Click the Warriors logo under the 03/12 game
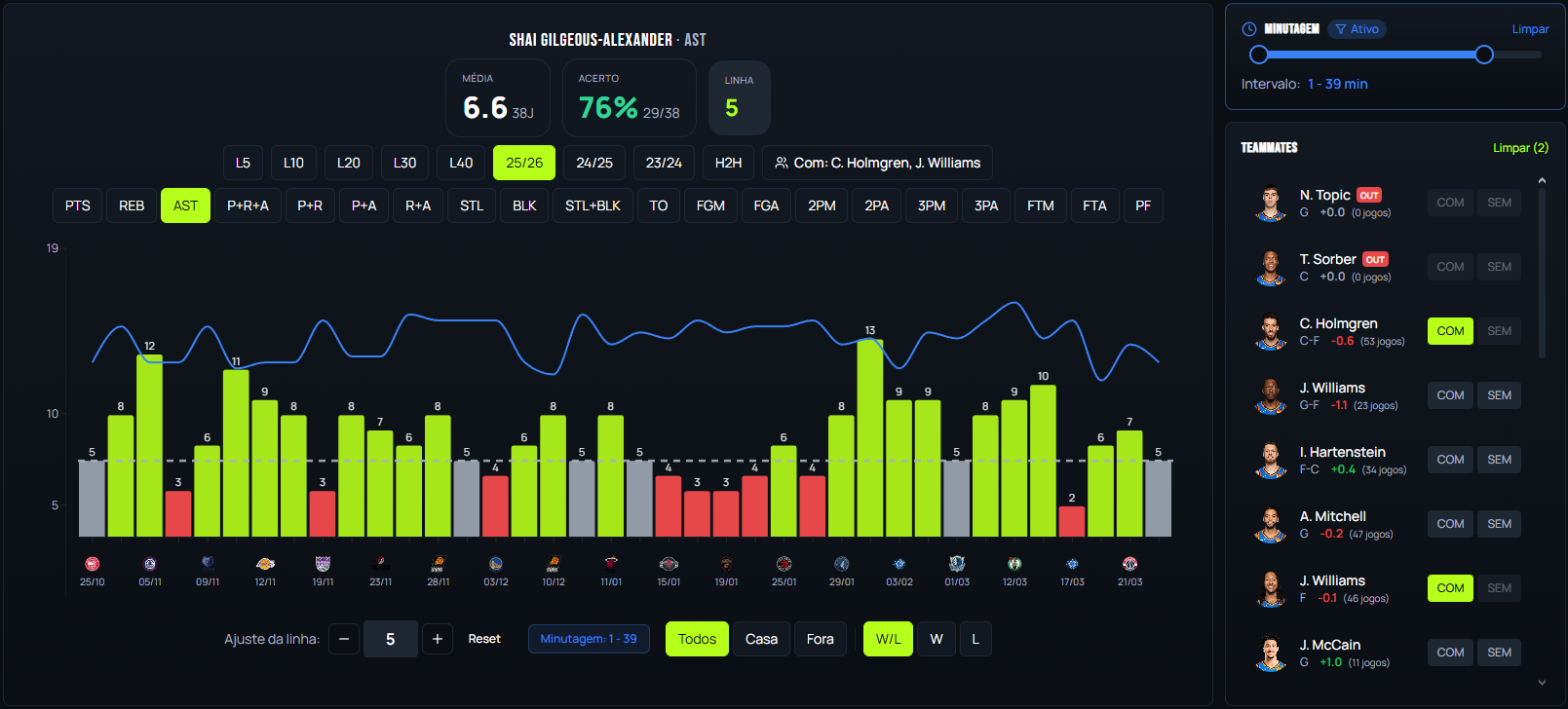 496,564
